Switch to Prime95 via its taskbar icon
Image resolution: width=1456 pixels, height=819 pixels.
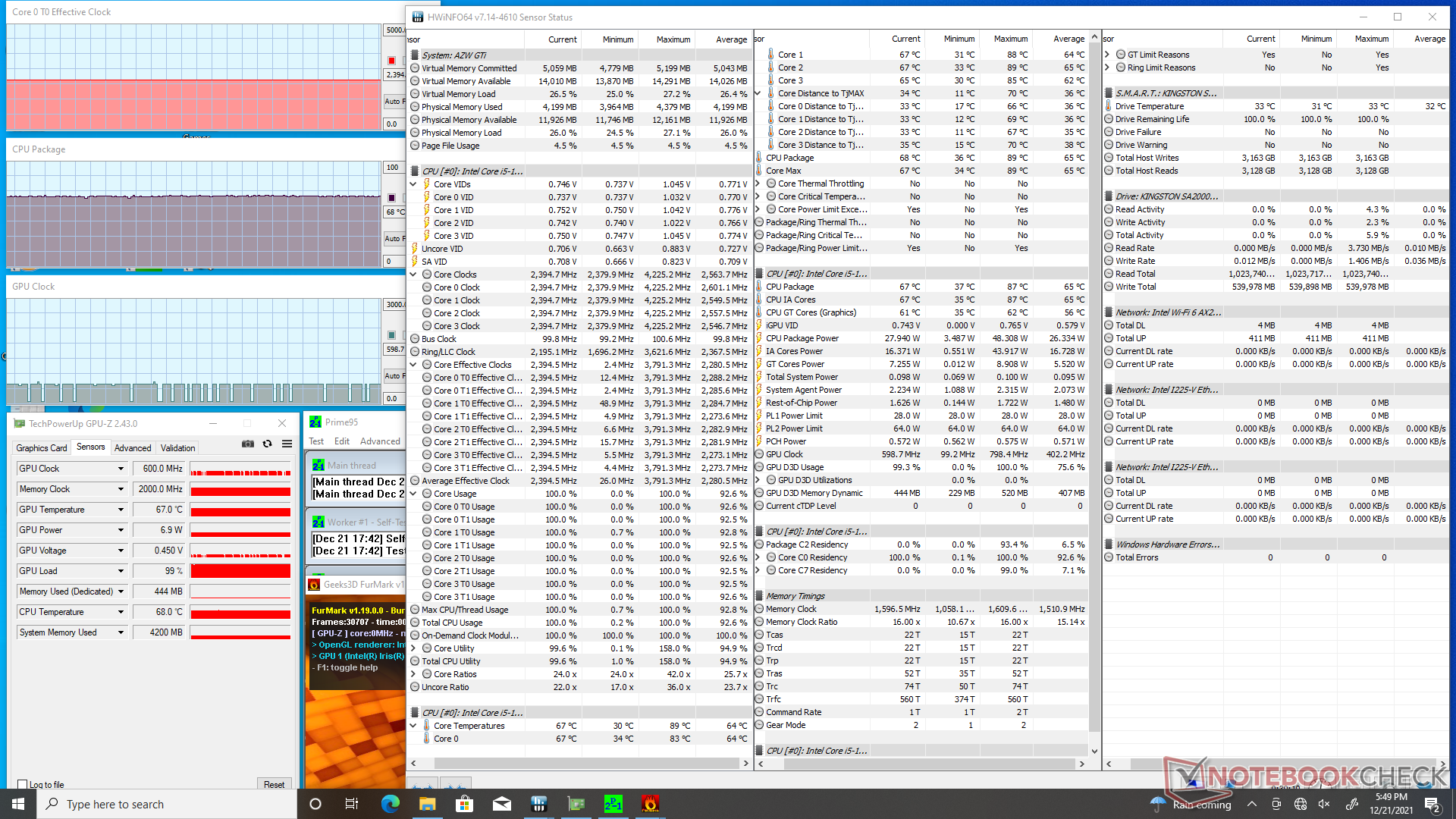tap(613, 804)
